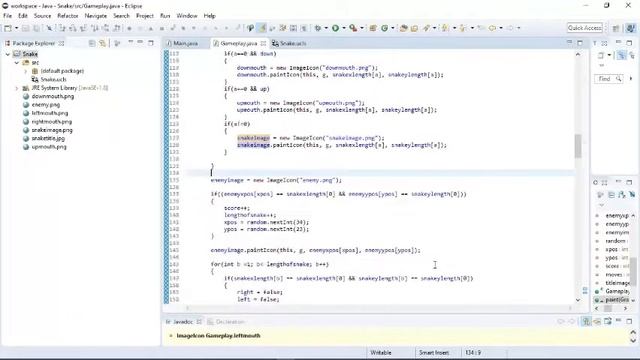Expand the JRE System Library node
Viewport: 640px width, 360px height.
point(17,88)
